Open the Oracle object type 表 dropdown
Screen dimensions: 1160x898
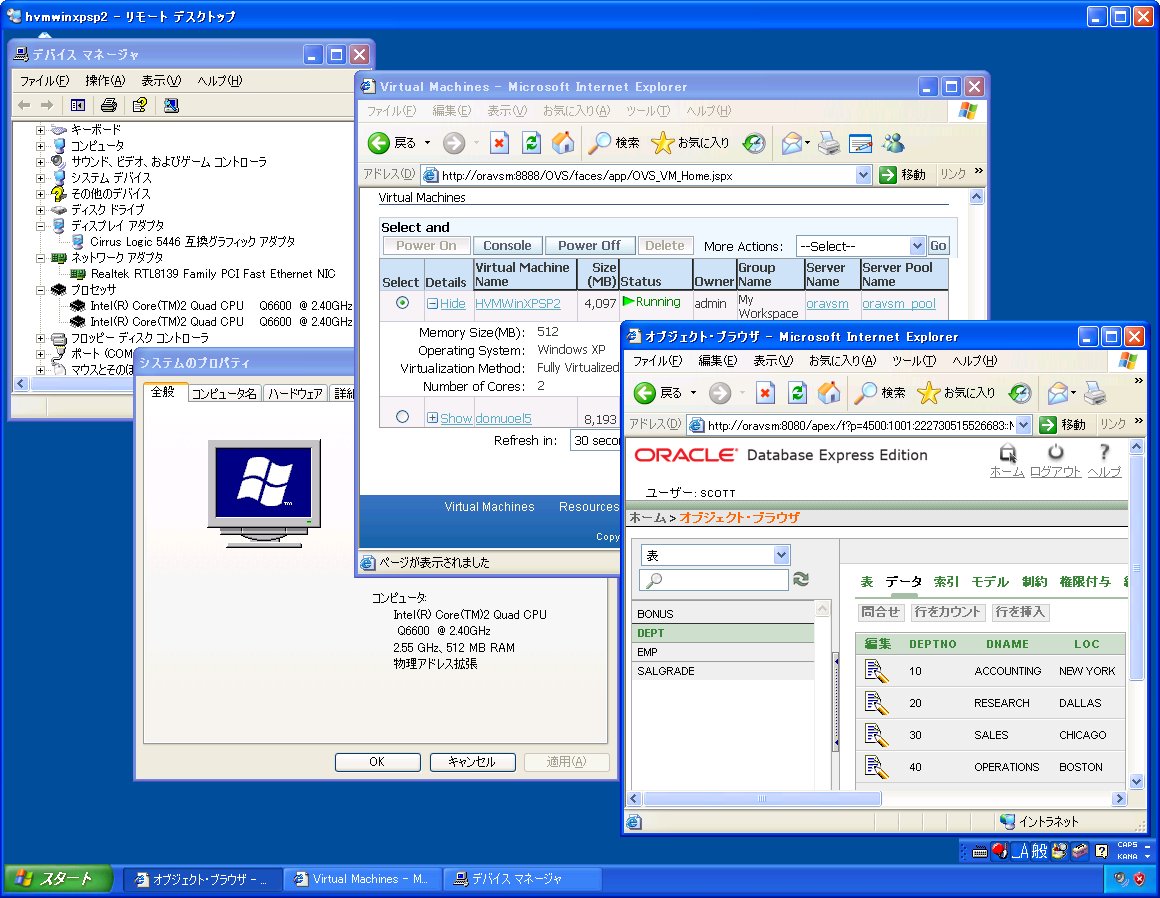(715, 555)
